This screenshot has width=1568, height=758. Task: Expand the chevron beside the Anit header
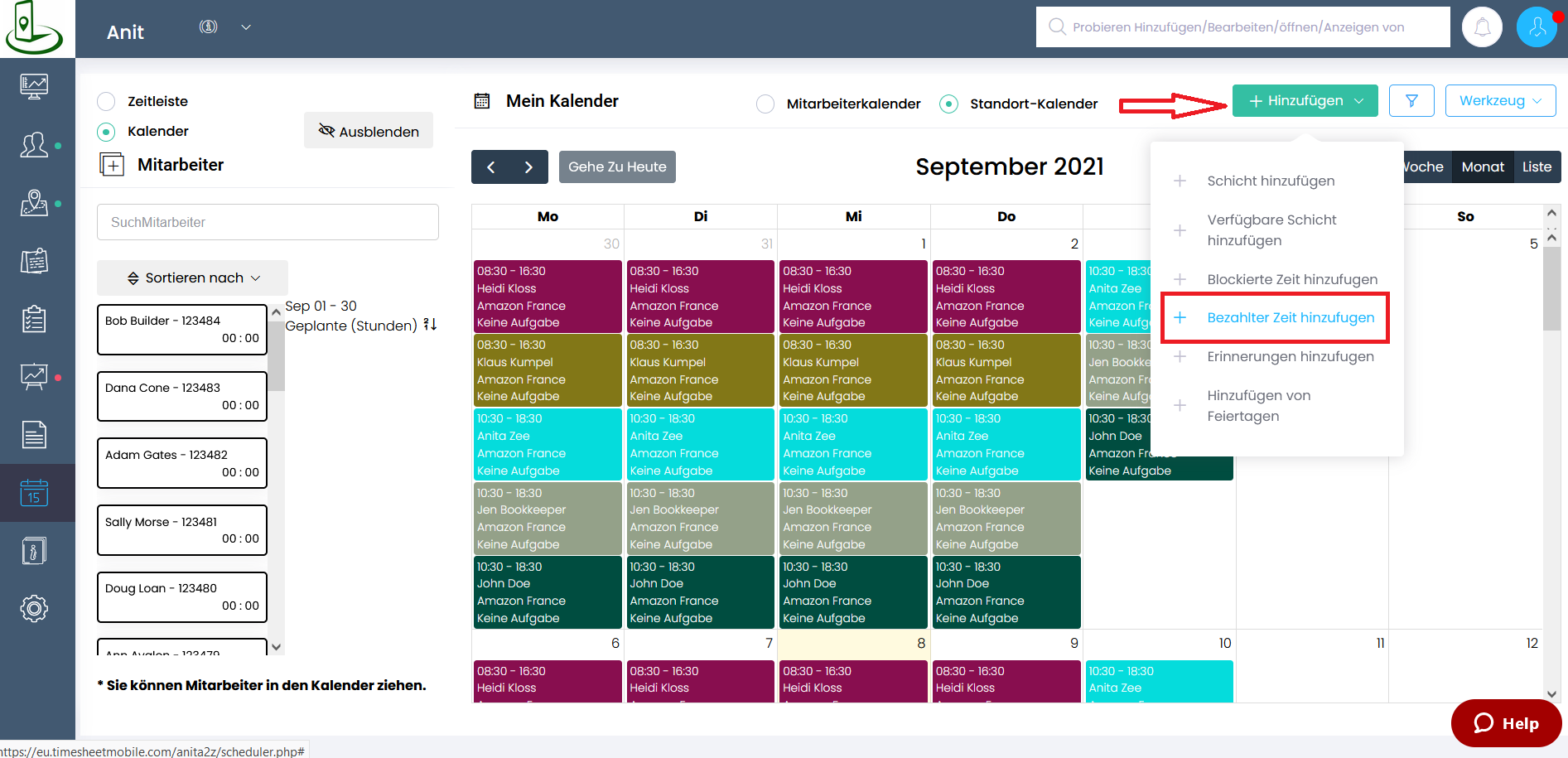tap(246, 27)
